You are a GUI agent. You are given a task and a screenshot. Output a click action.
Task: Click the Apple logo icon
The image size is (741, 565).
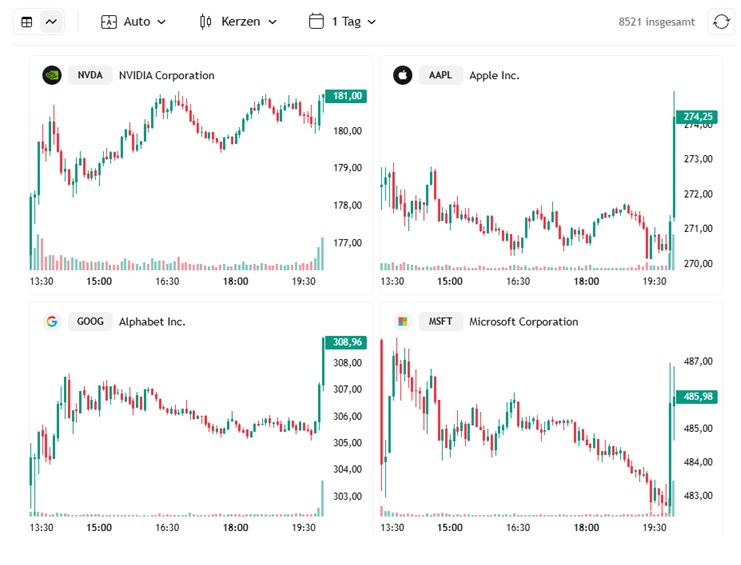coord(403,75)
